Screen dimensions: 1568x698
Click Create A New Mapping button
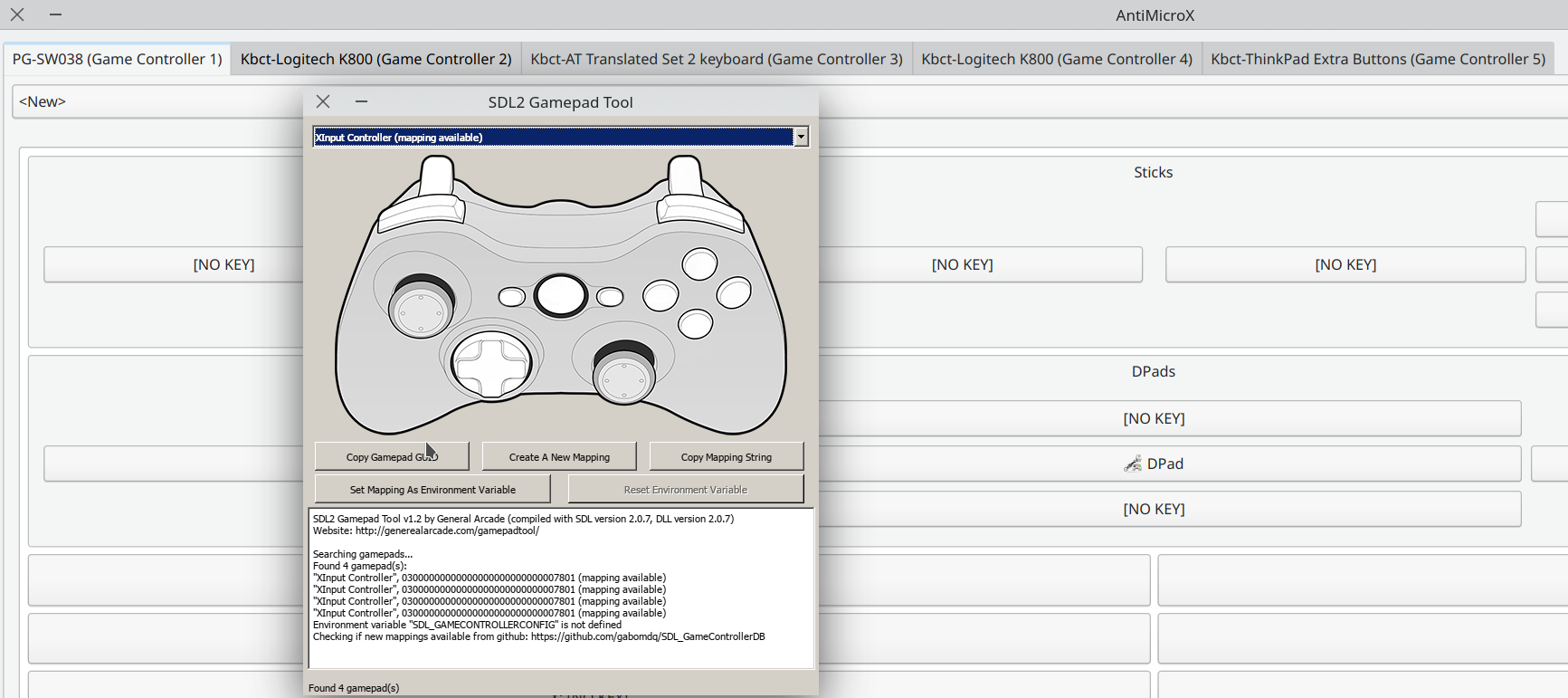(x=559, y=456)
